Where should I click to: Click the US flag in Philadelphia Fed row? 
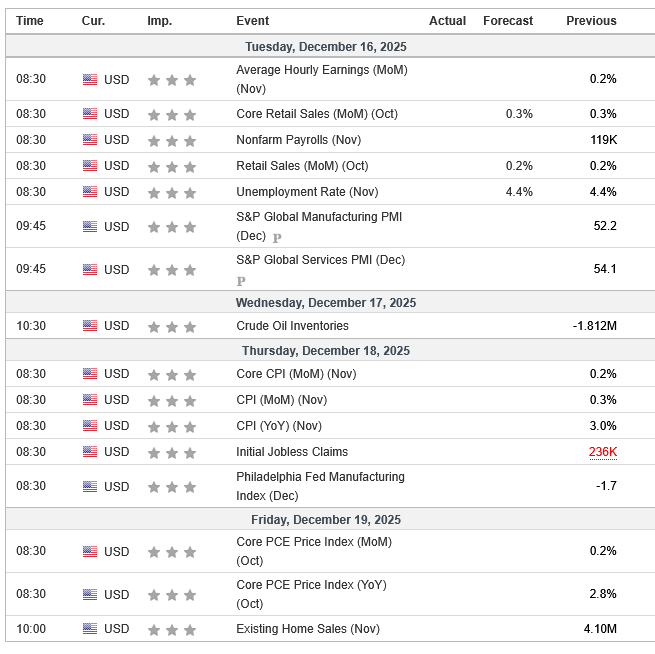[x=90, y=487]
